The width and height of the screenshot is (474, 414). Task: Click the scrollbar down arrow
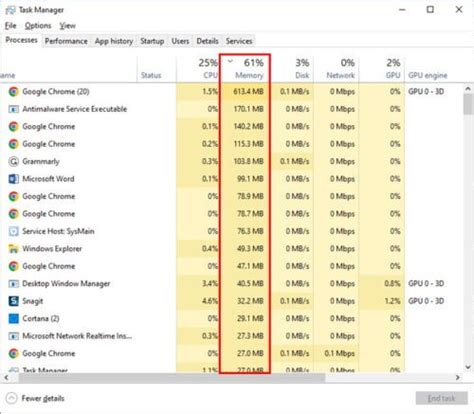[x=468, y=367]
